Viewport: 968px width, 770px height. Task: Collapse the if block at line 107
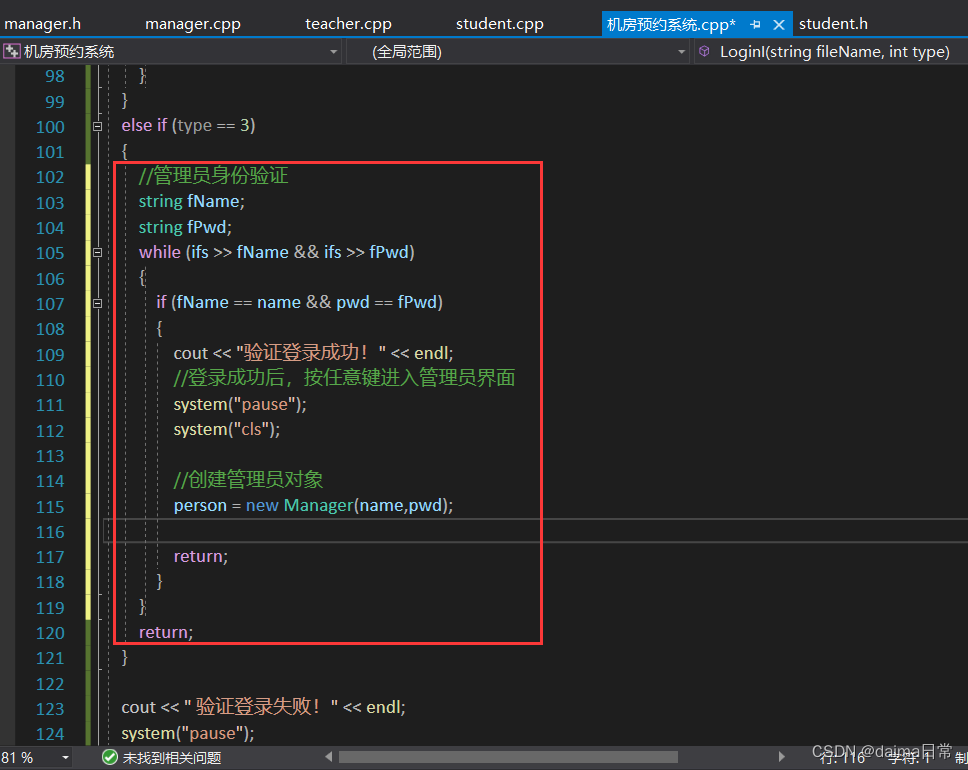click(x=98, y=303)
